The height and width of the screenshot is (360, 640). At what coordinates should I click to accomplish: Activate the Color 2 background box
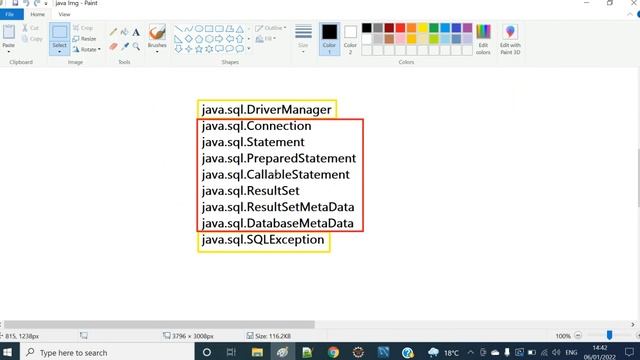tap(350, 39)
